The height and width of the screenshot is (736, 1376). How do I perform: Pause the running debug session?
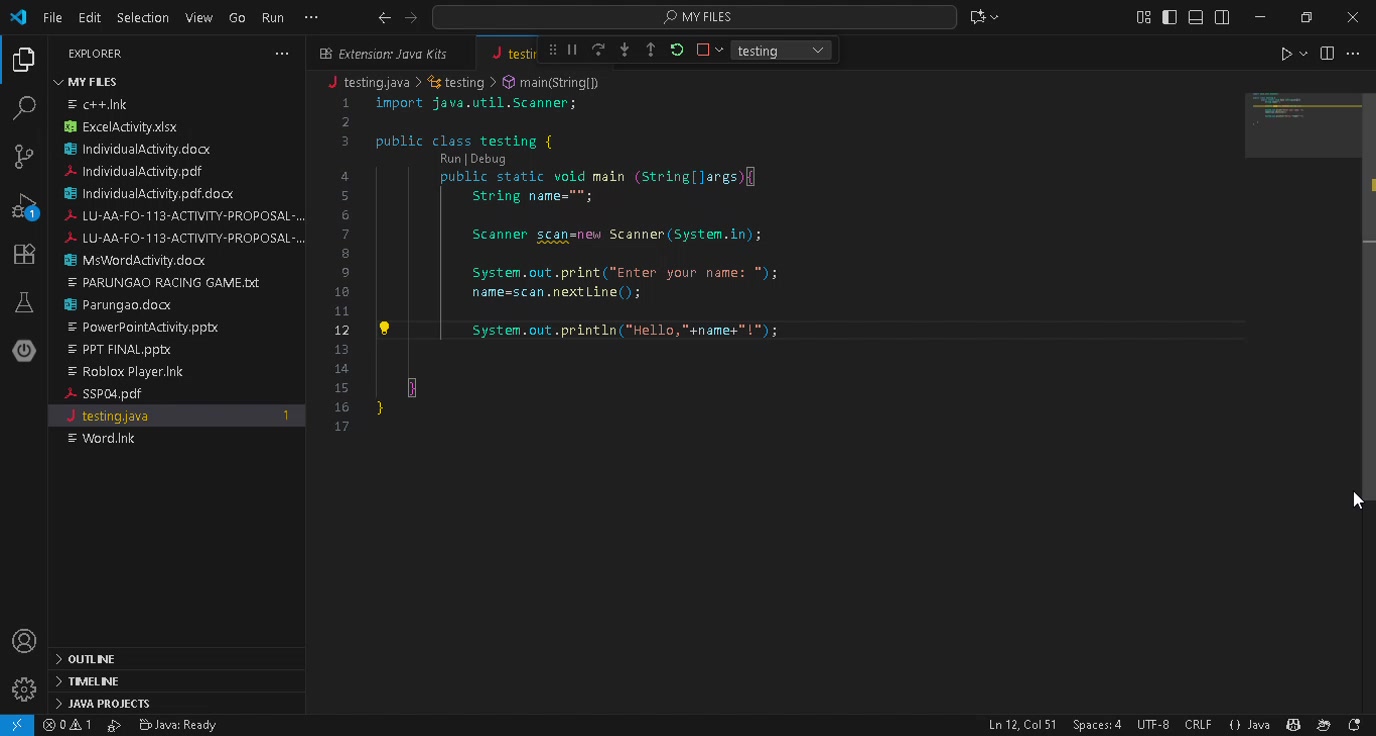pyautogui.click(x=572, y=50)
